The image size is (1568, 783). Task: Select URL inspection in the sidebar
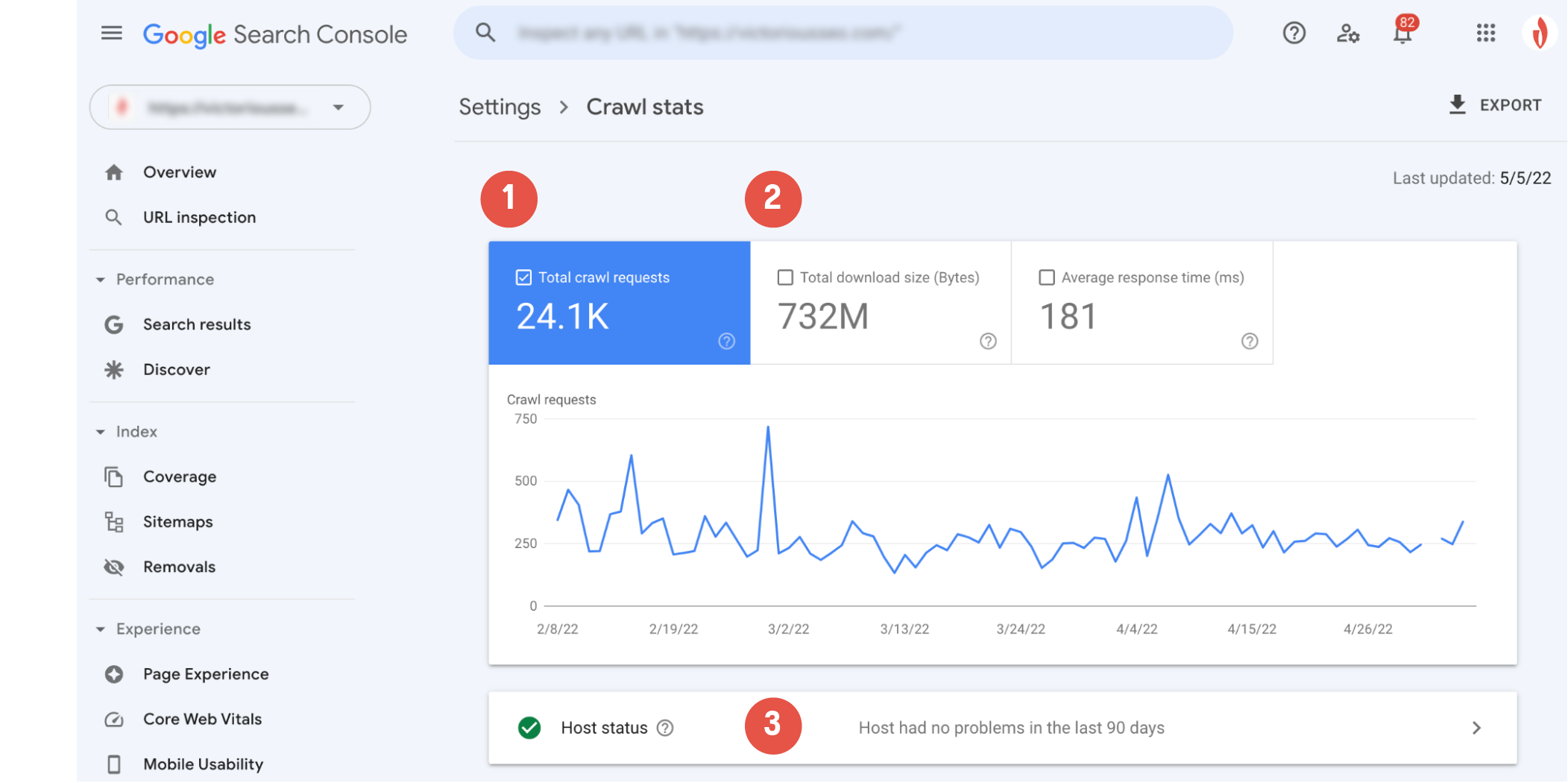tap(199, 217)
